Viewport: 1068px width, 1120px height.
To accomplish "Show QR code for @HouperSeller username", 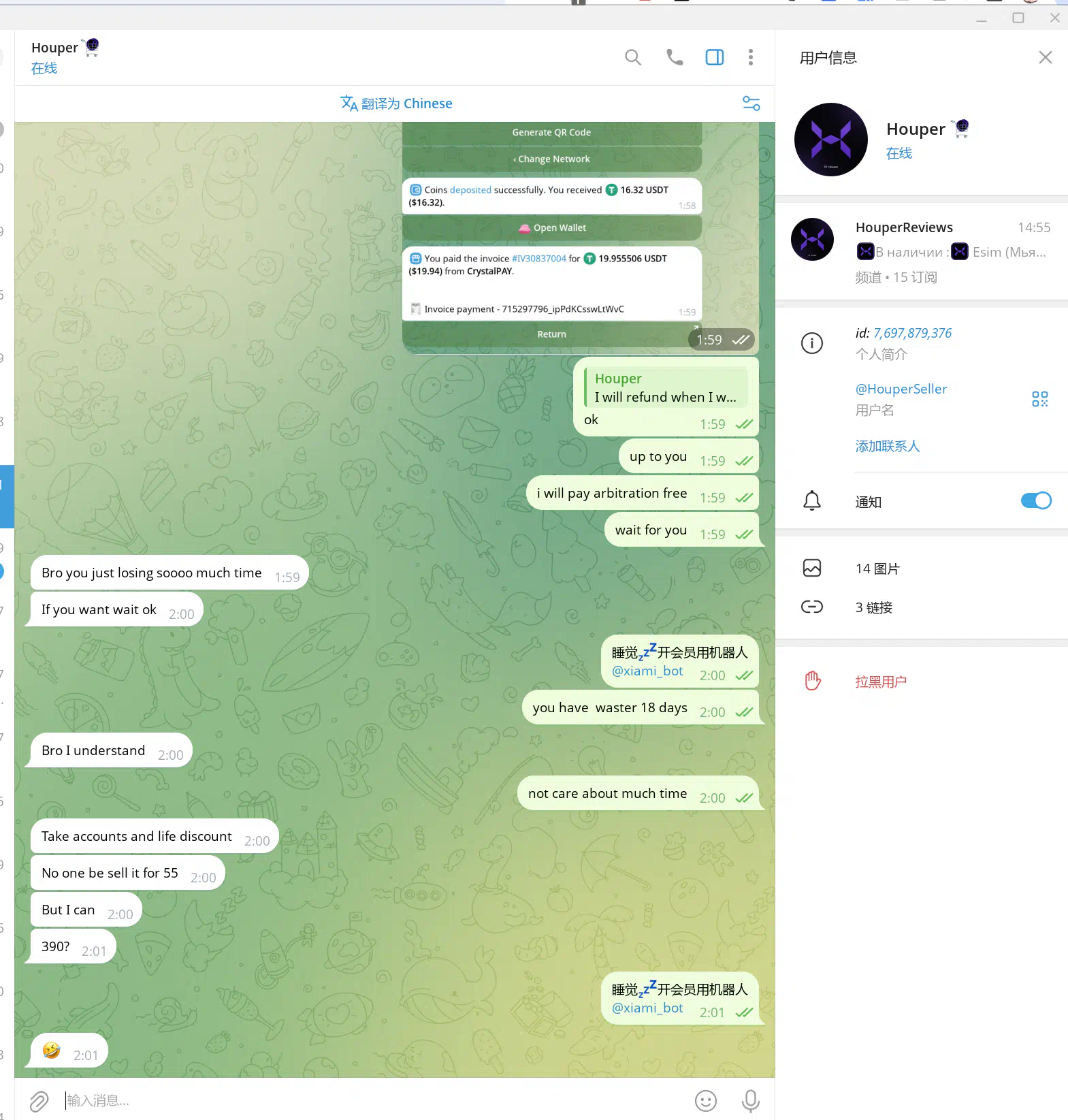I will 1040,399.
